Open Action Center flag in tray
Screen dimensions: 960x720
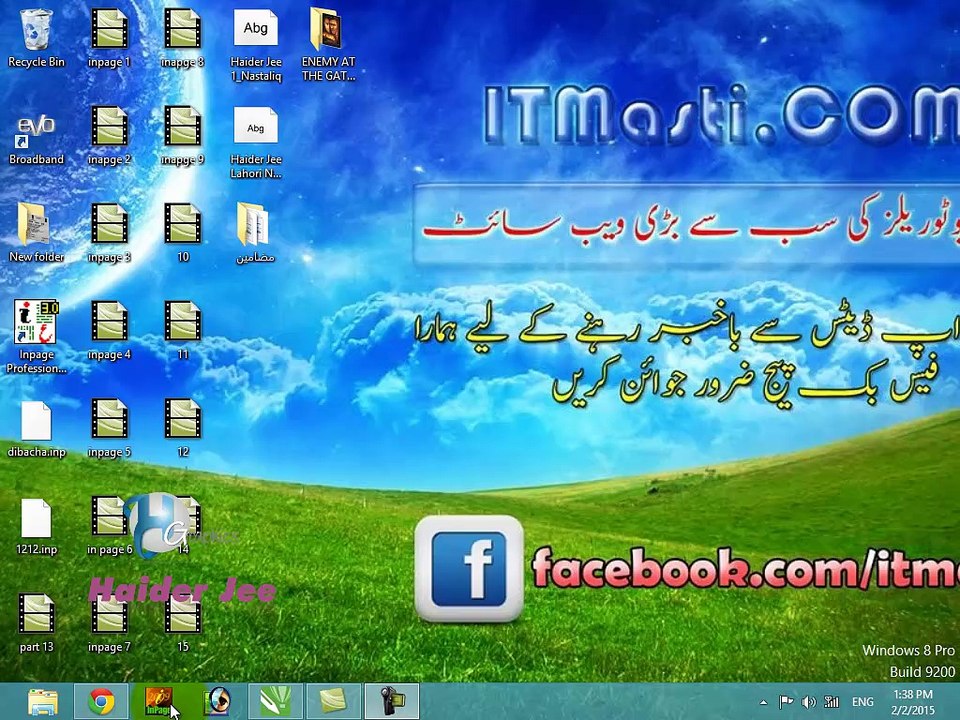pos(786,702)
